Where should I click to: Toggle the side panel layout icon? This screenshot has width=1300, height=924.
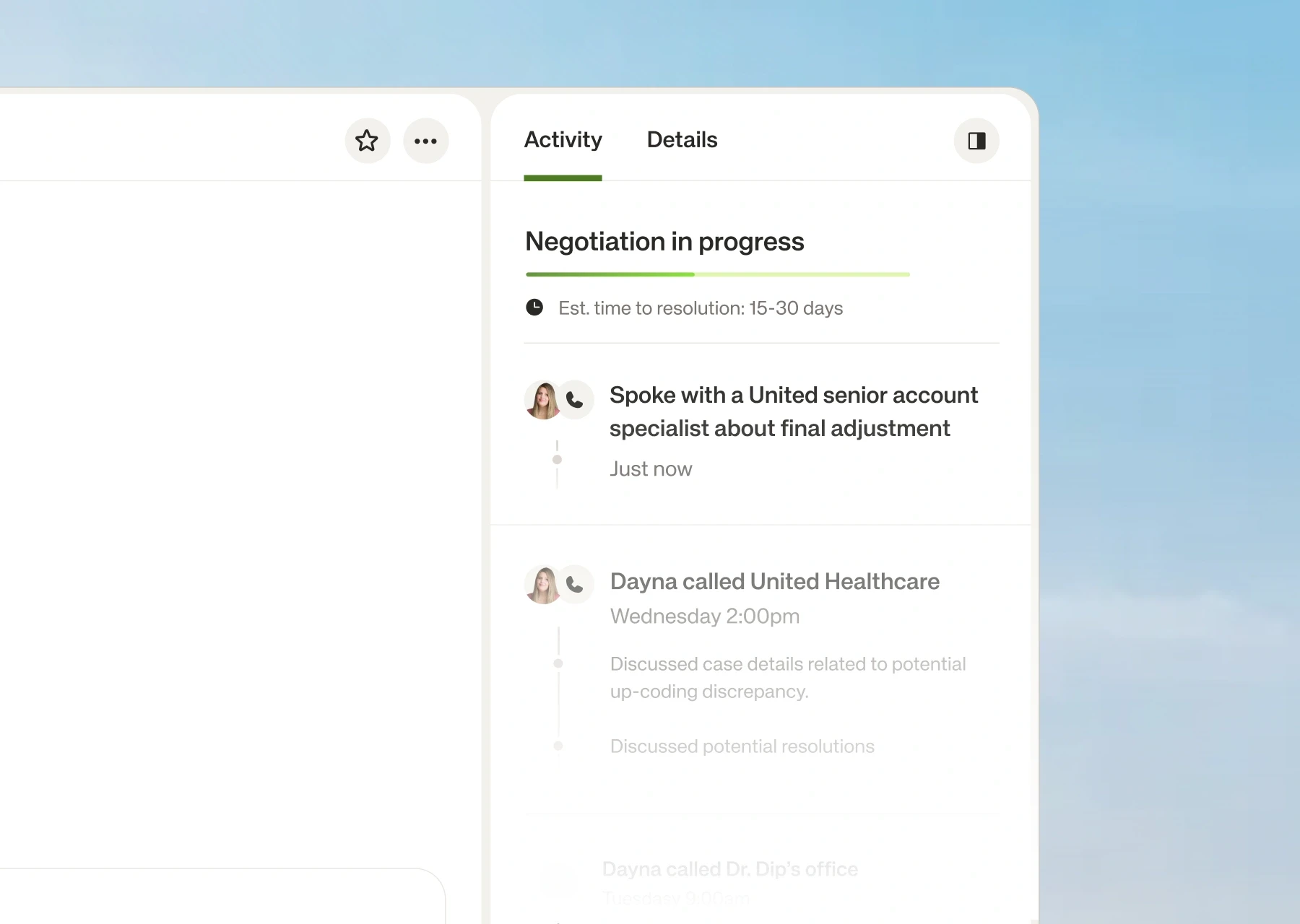[x=976, y=141]
